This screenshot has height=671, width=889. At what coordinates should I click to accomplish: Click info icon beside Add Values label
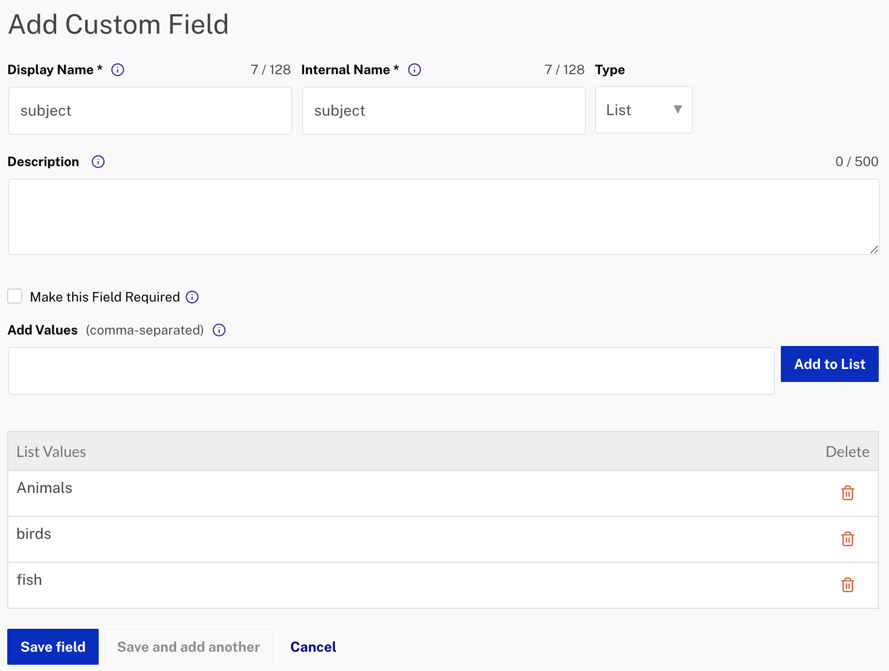pyautogui.click(x=219, y=330)
